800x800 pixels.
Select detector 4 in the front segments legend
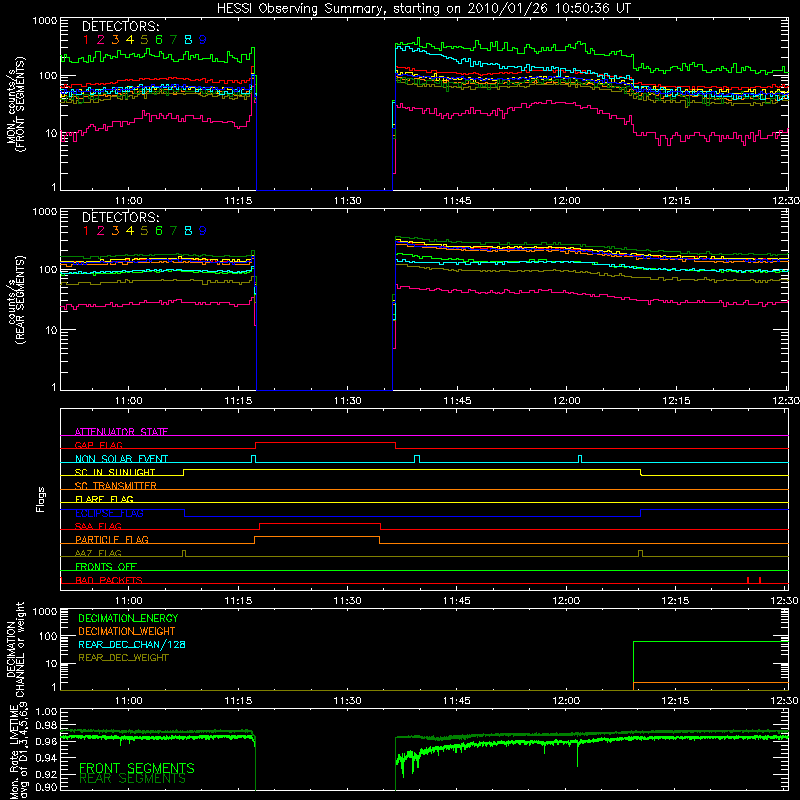[x=130, y=39]
